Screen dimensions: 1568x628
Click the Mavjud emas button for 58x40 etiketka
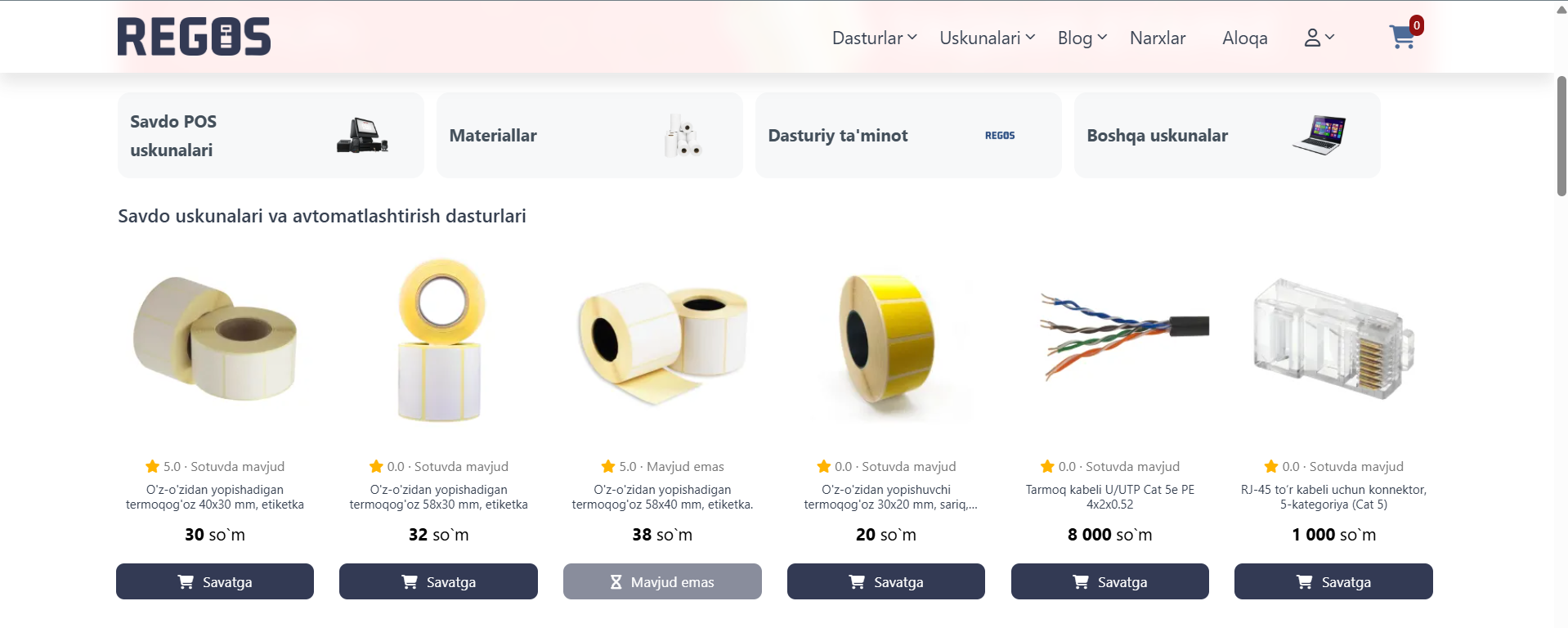[662, 581]
